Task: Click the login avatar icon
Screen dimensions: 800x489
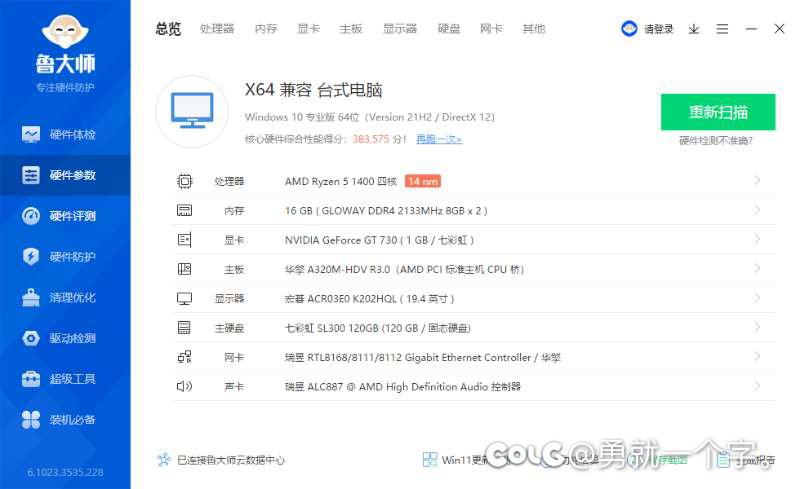Action: tap(629, 29)
